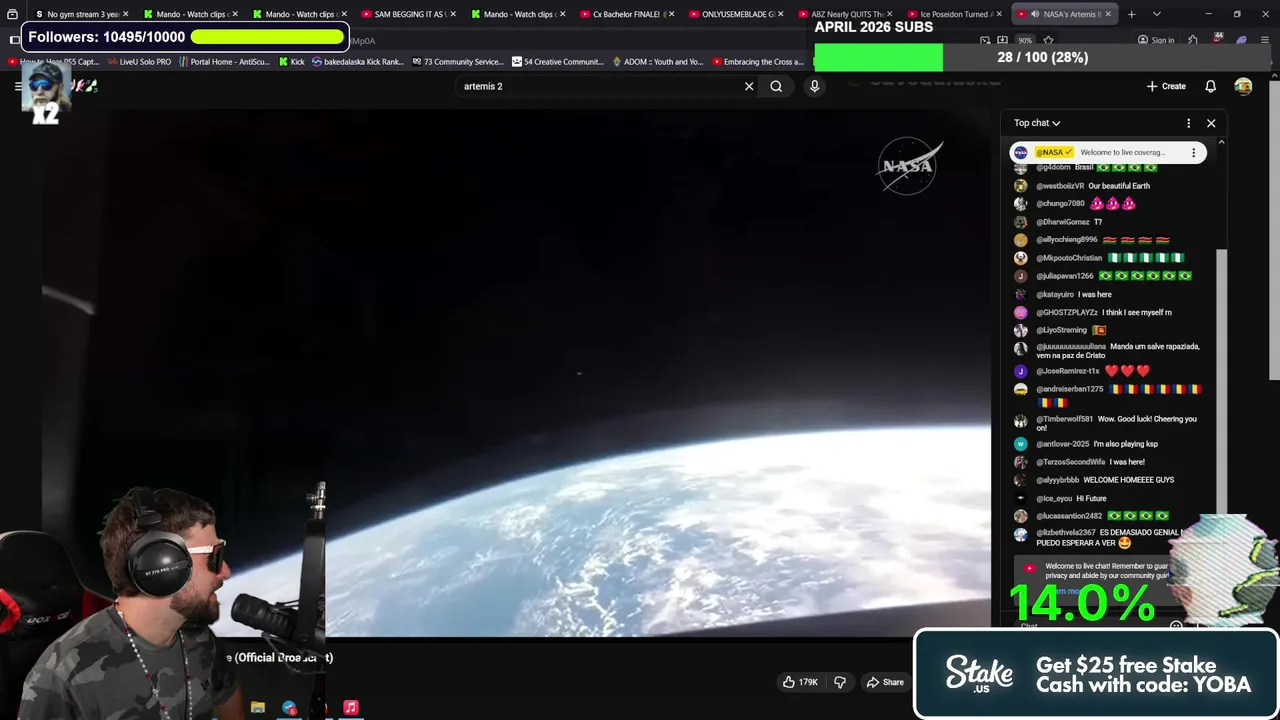Image resolution: width=1280 pixels, height=720 pixels.
Task: Close the 'No gym stream 3 year' tab
Action: click(126, 14)
